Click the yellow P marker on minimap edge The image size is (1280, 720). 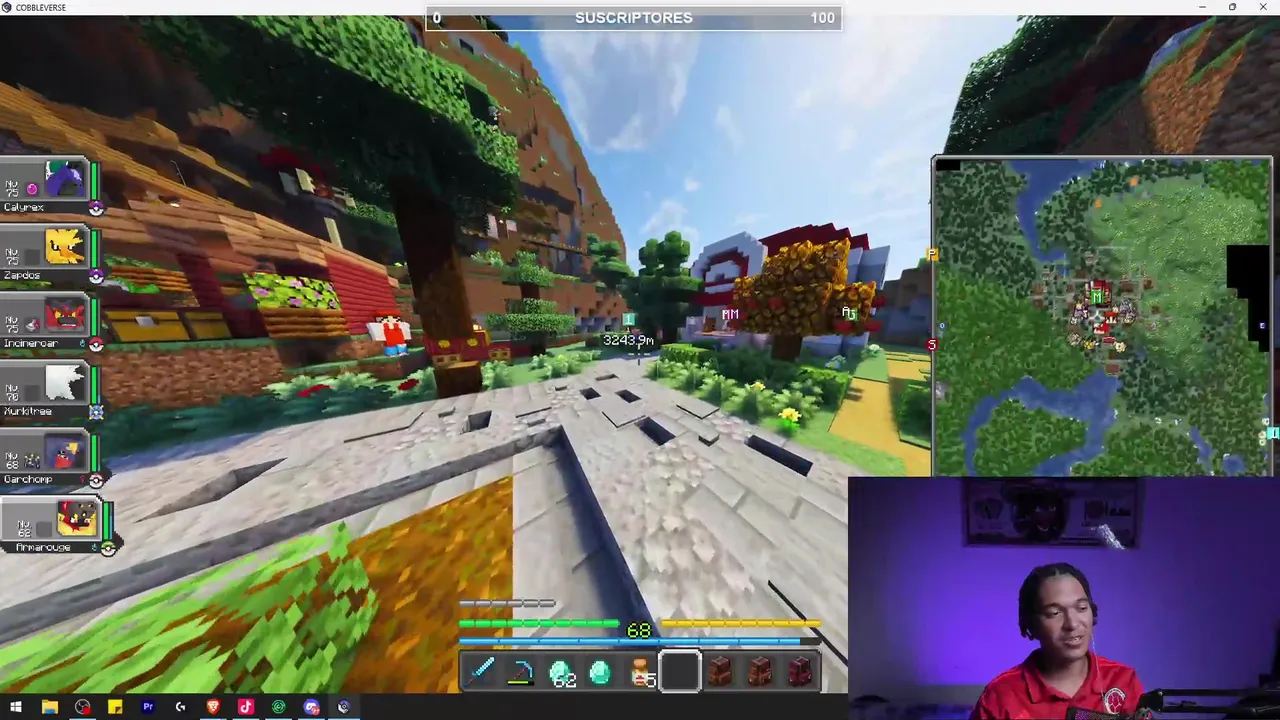pos(932,256)
